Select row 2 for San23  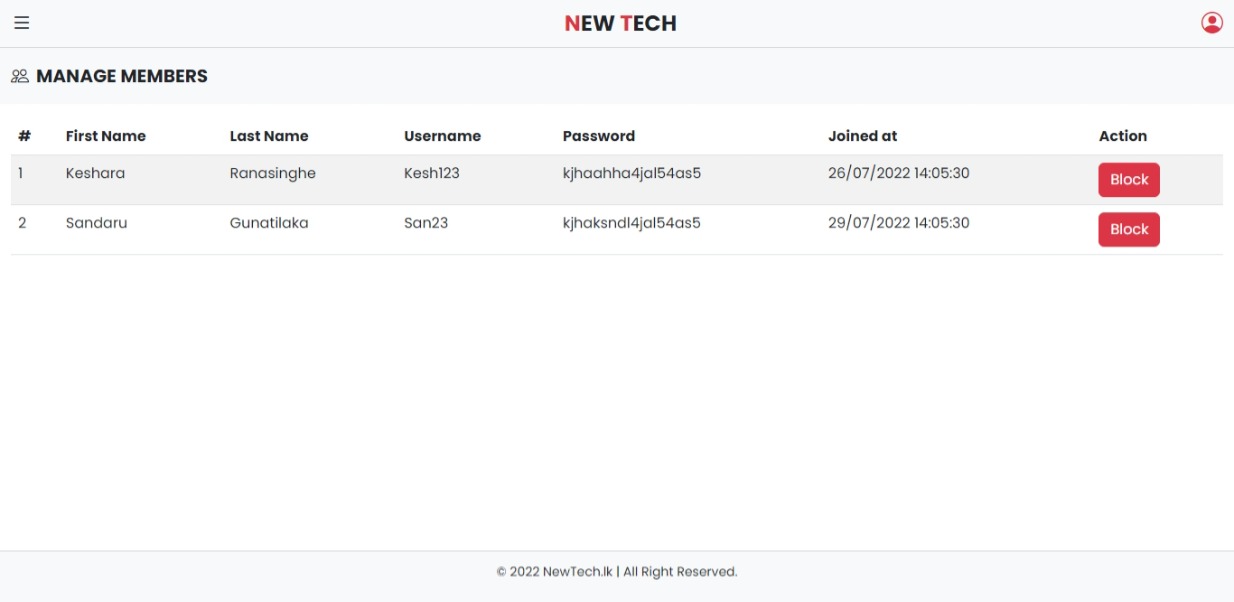[424, 223]
